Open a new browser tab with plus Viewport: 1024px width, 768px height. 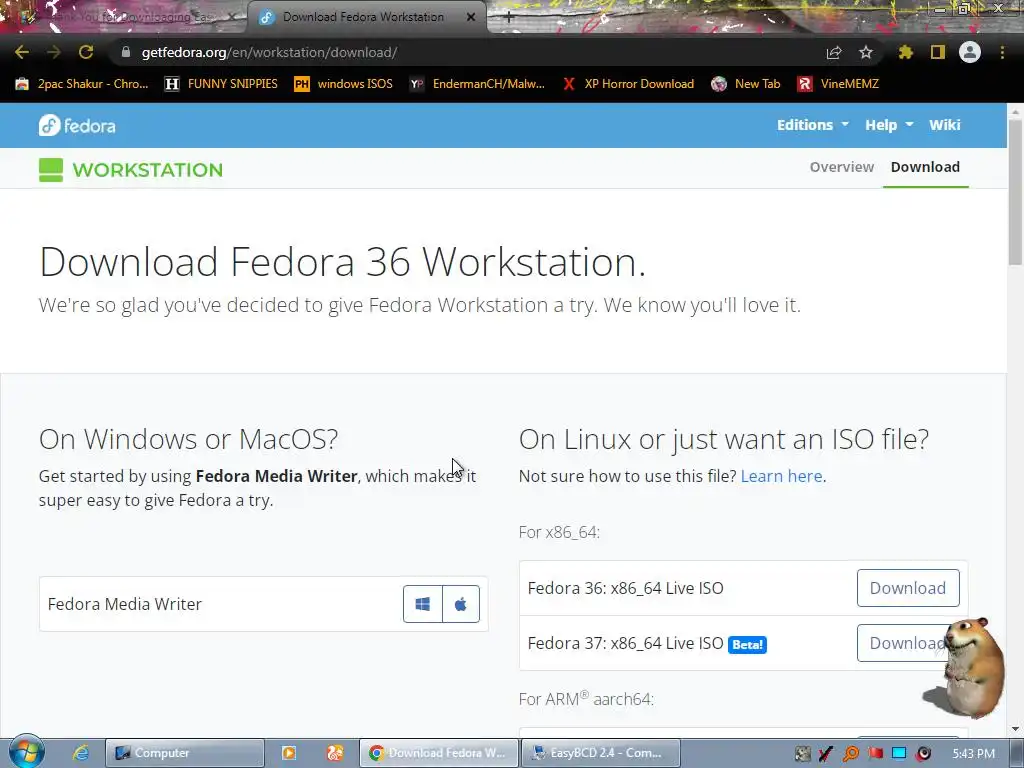coord(509,18)
